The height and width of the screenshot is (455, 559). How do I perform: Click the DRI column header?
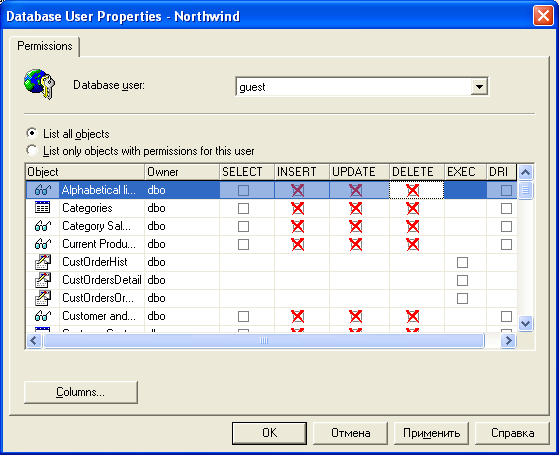[x=502, y=172]
